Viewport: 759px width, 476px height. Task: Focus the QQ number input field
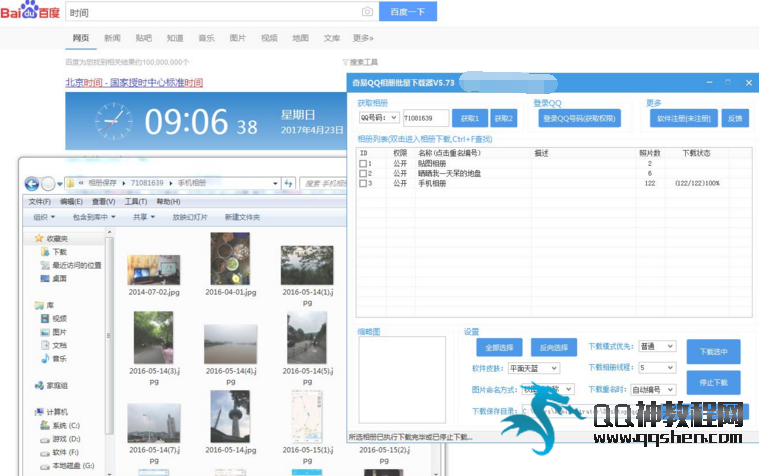[x=426, y=118]
